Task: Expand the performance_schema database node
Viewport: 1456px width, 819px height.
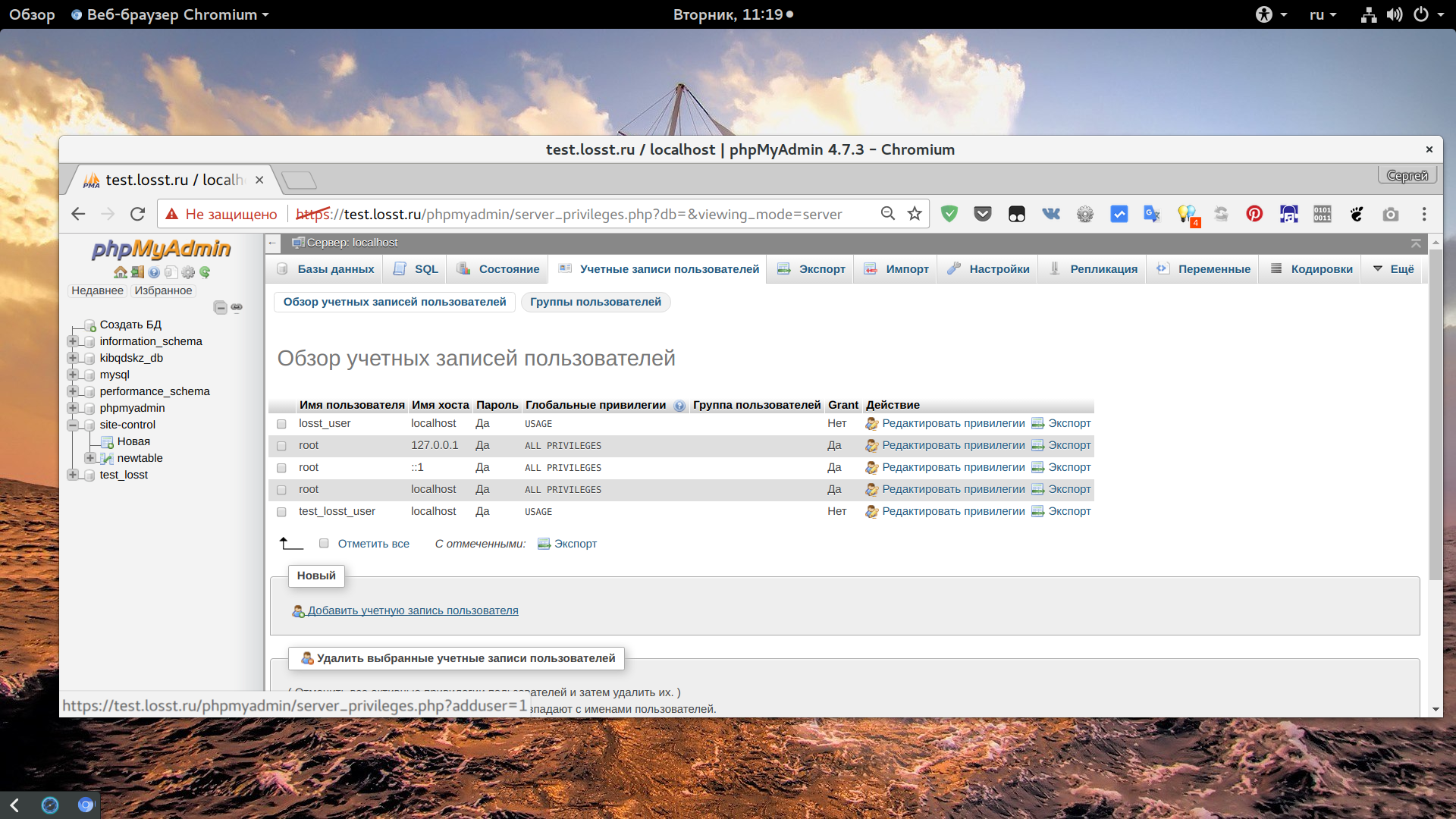Action: click(73, 391)
